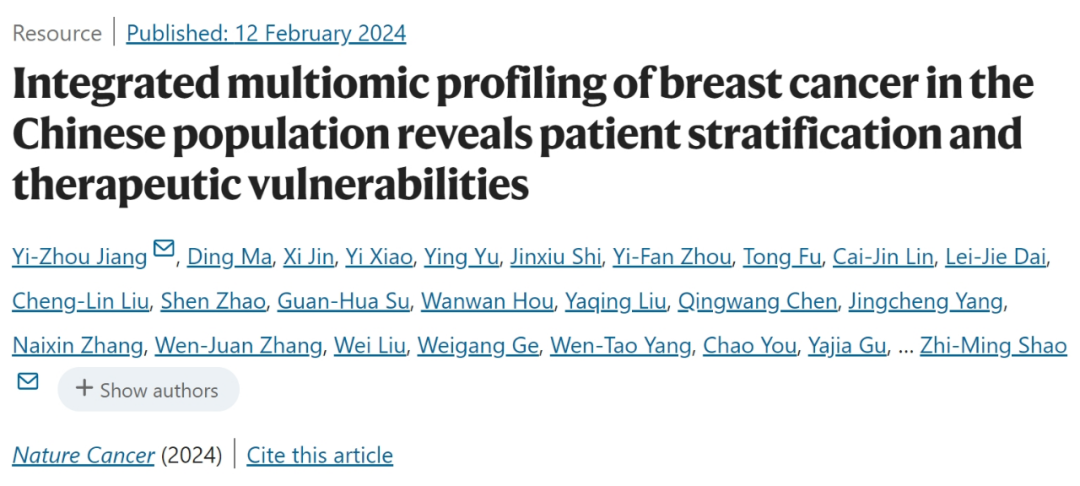
Task: Select author Ding Ma
Action: (228, 257)
